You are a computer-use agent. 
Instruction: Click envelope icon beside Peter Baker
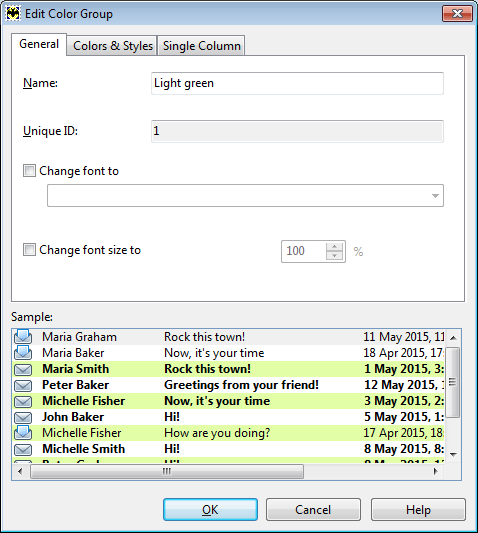23,385
